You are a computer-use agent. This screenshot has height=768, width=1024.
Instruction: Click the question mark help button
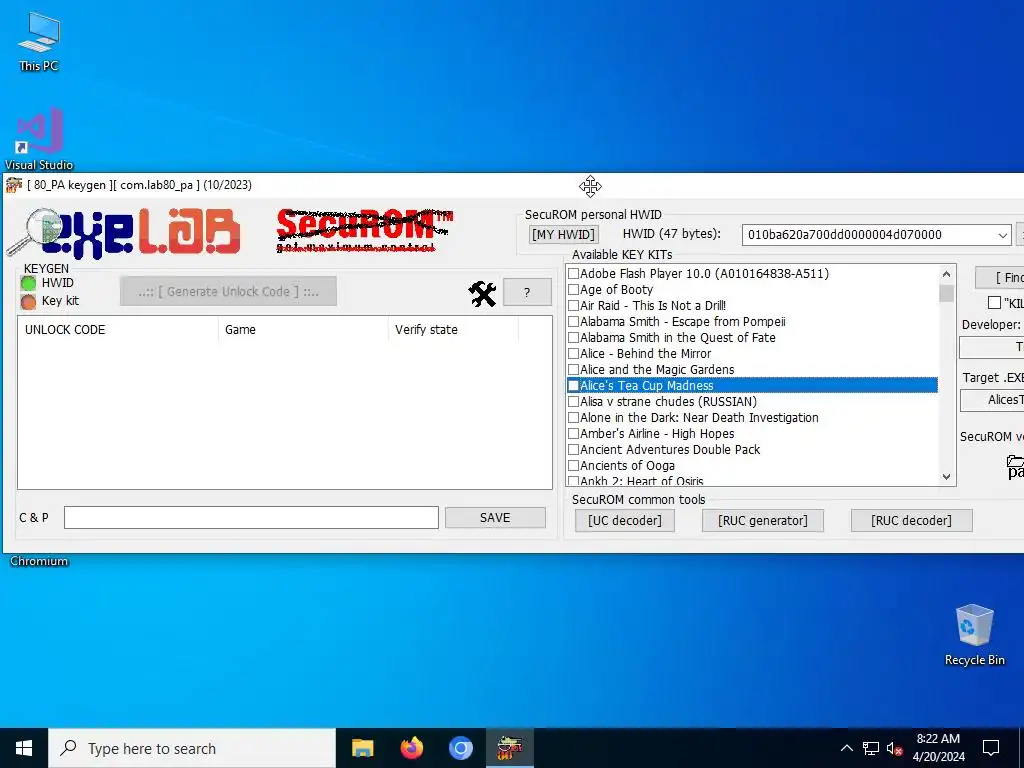[527, 293]
